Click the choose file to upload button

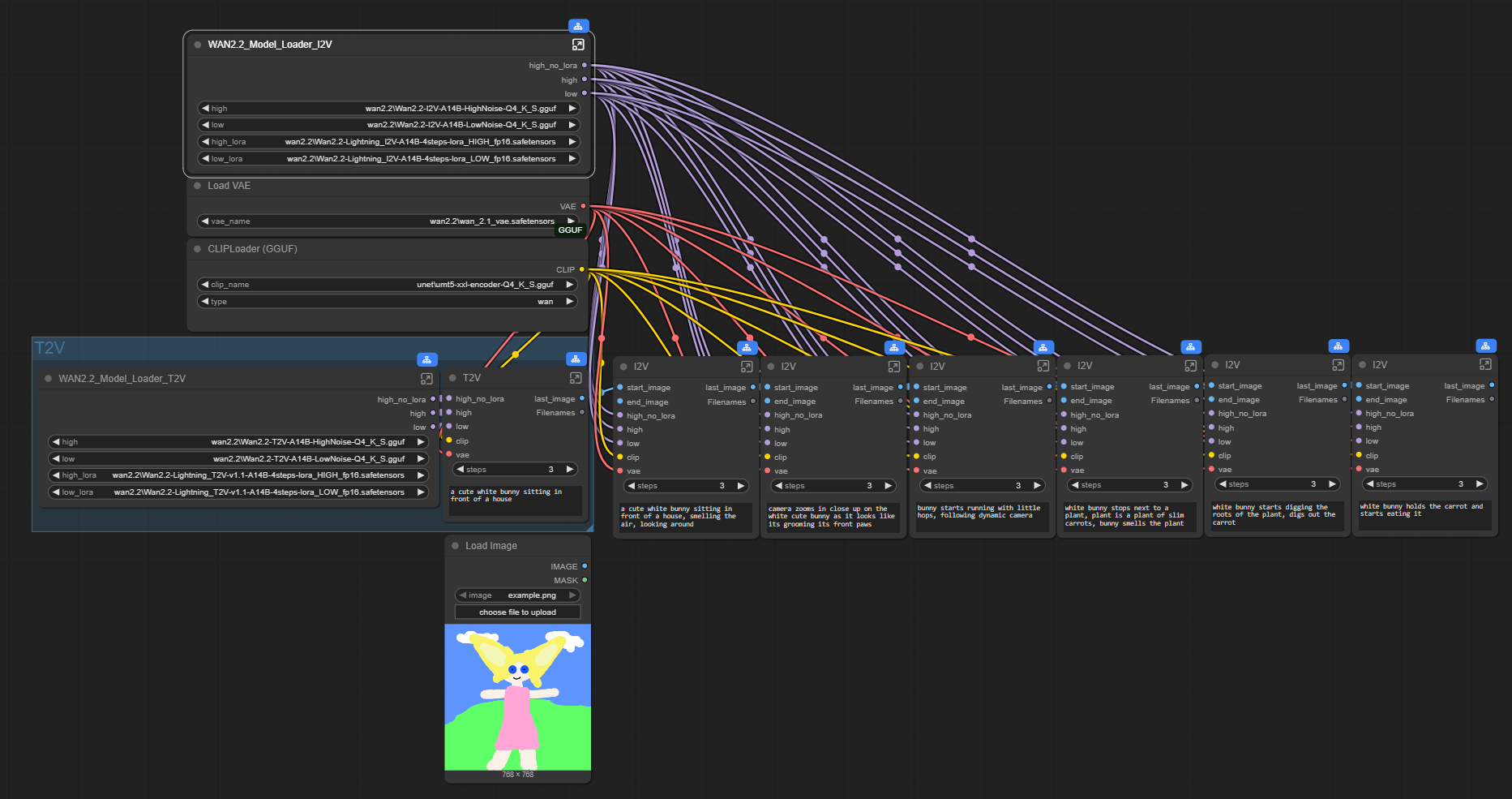pos(517,612)
